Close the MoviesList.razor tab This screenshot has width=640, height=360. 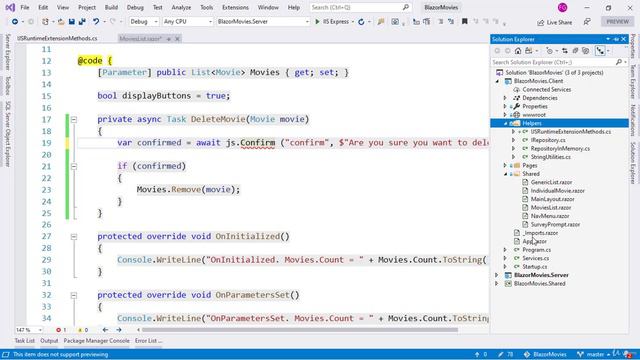177,39
